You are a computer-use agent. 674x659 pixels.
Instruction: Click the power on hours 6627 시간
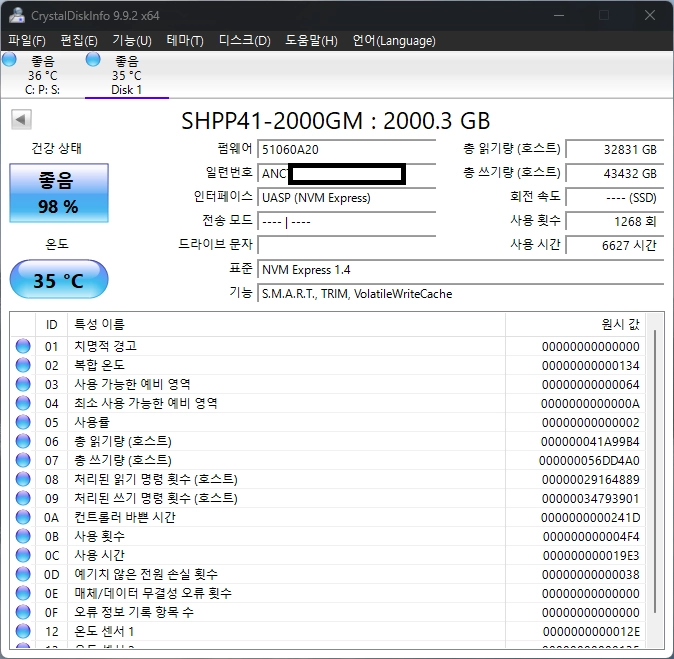pos(615,245)
